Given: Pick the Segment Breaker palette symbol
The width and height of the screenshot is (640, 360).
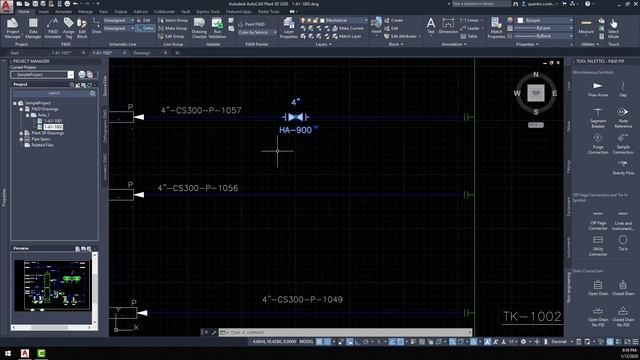Looking at the screenshot, I should pos(598,118).
